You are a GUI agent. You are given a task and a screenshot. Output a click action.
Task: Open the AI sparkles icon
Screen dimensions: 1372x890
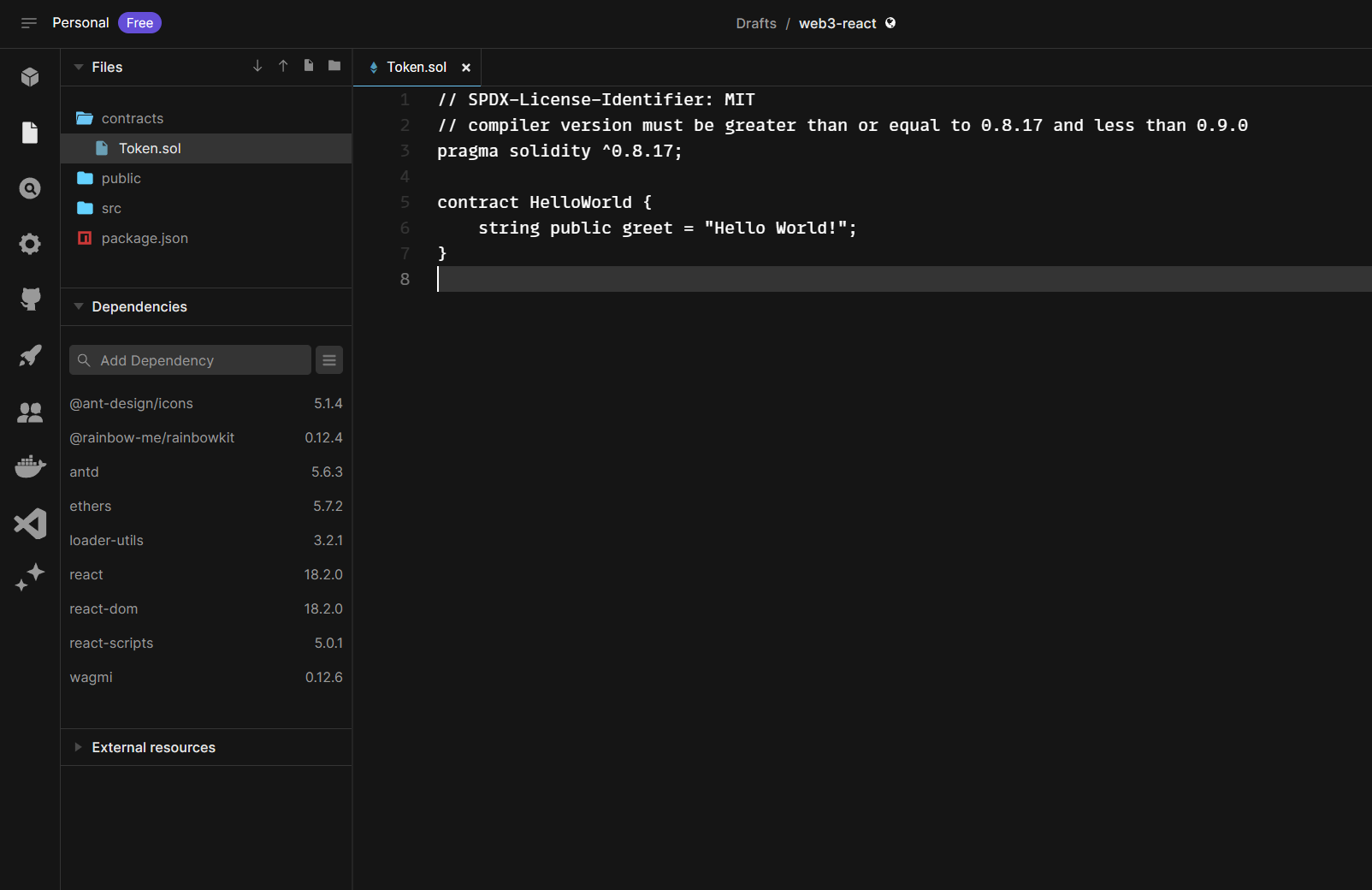tap(30, 577)
